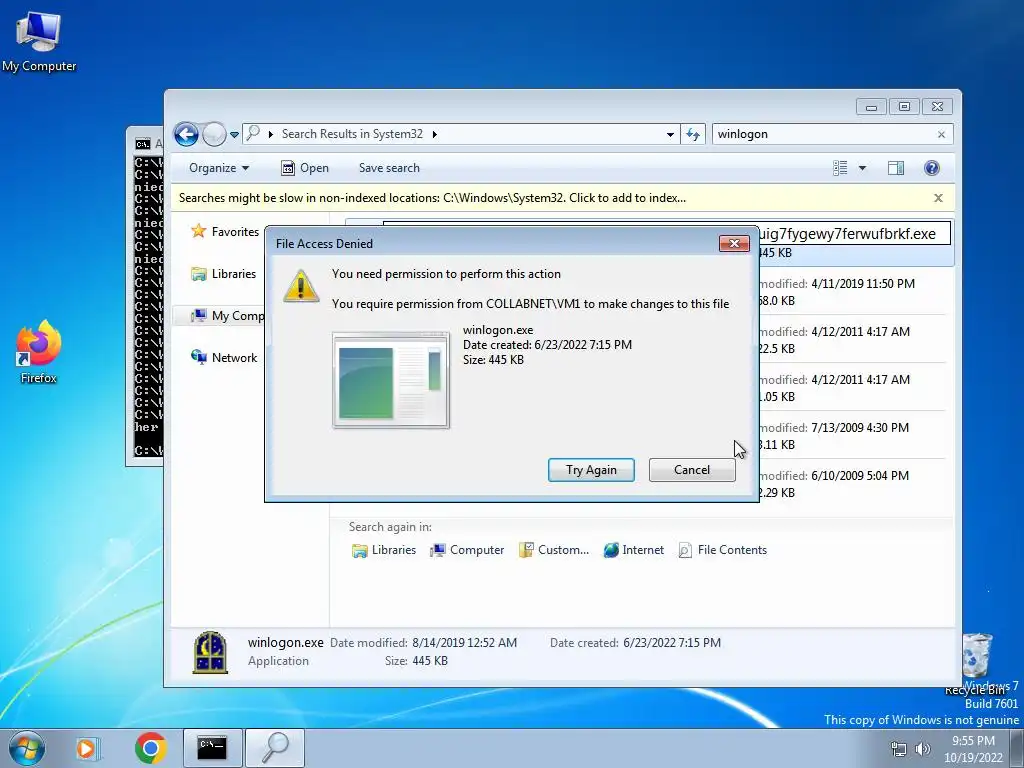Expand breadcrumb arrow after System32

pos(434,135)
